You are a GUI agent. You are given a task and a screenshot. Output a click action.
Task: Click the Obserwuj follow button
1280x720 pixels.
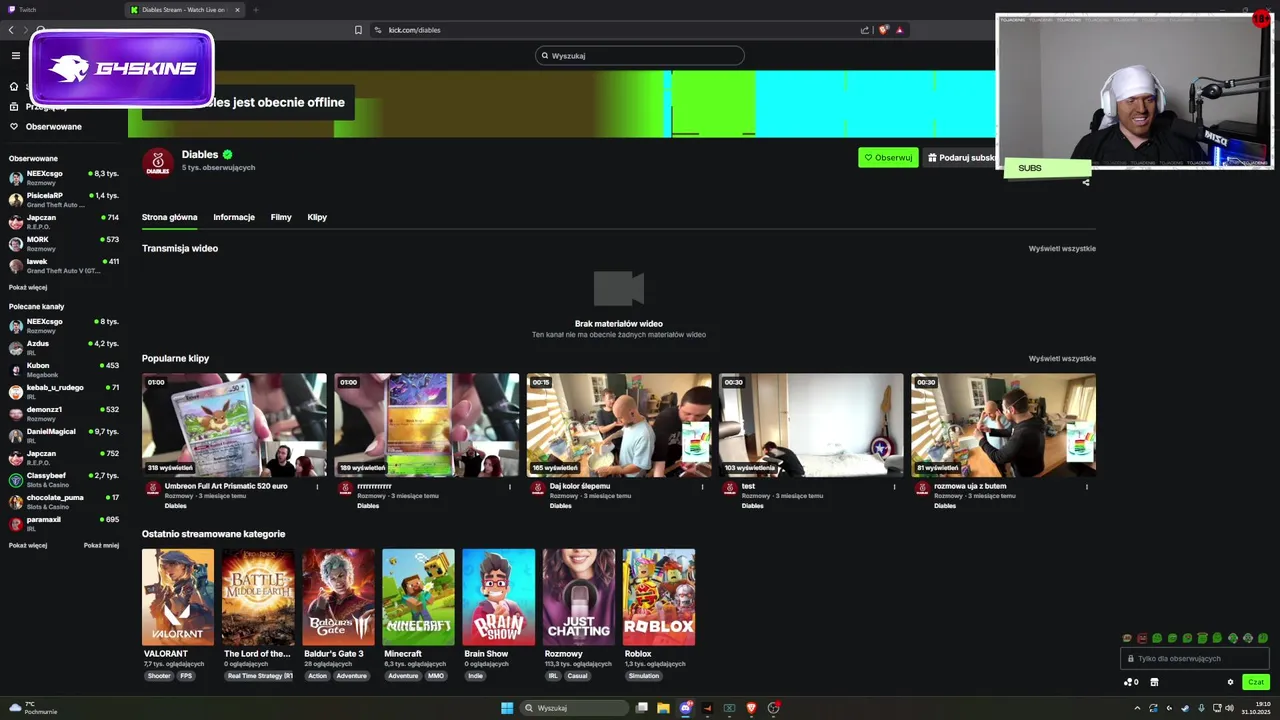[x=888, y=158]
